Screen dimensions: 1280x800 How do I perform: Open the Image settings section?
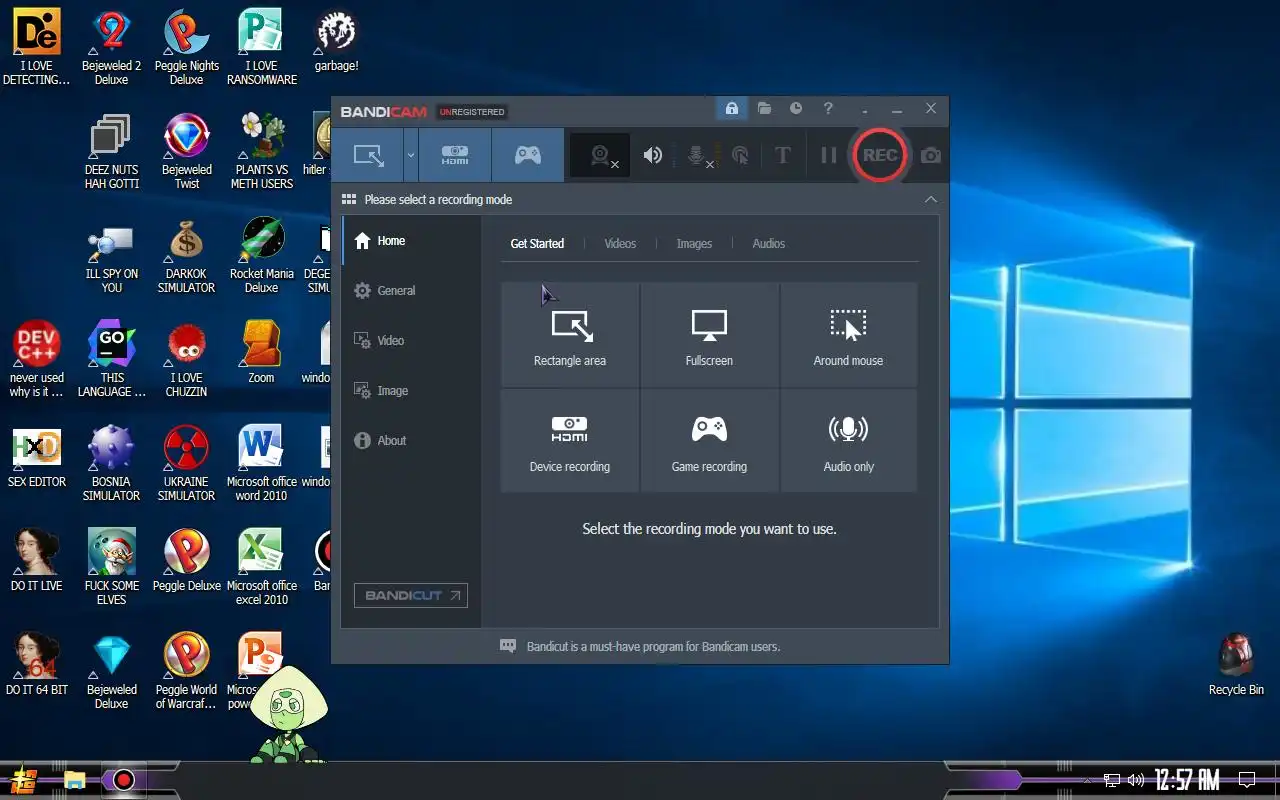click(x=412, y=390)
